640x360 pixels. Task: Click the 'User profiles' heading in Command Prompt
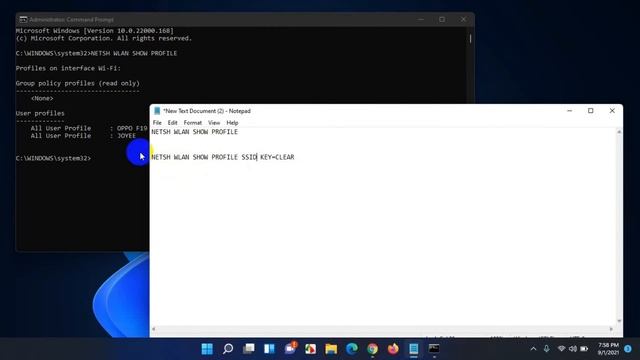pyautogui.click(x=40, y=113)
